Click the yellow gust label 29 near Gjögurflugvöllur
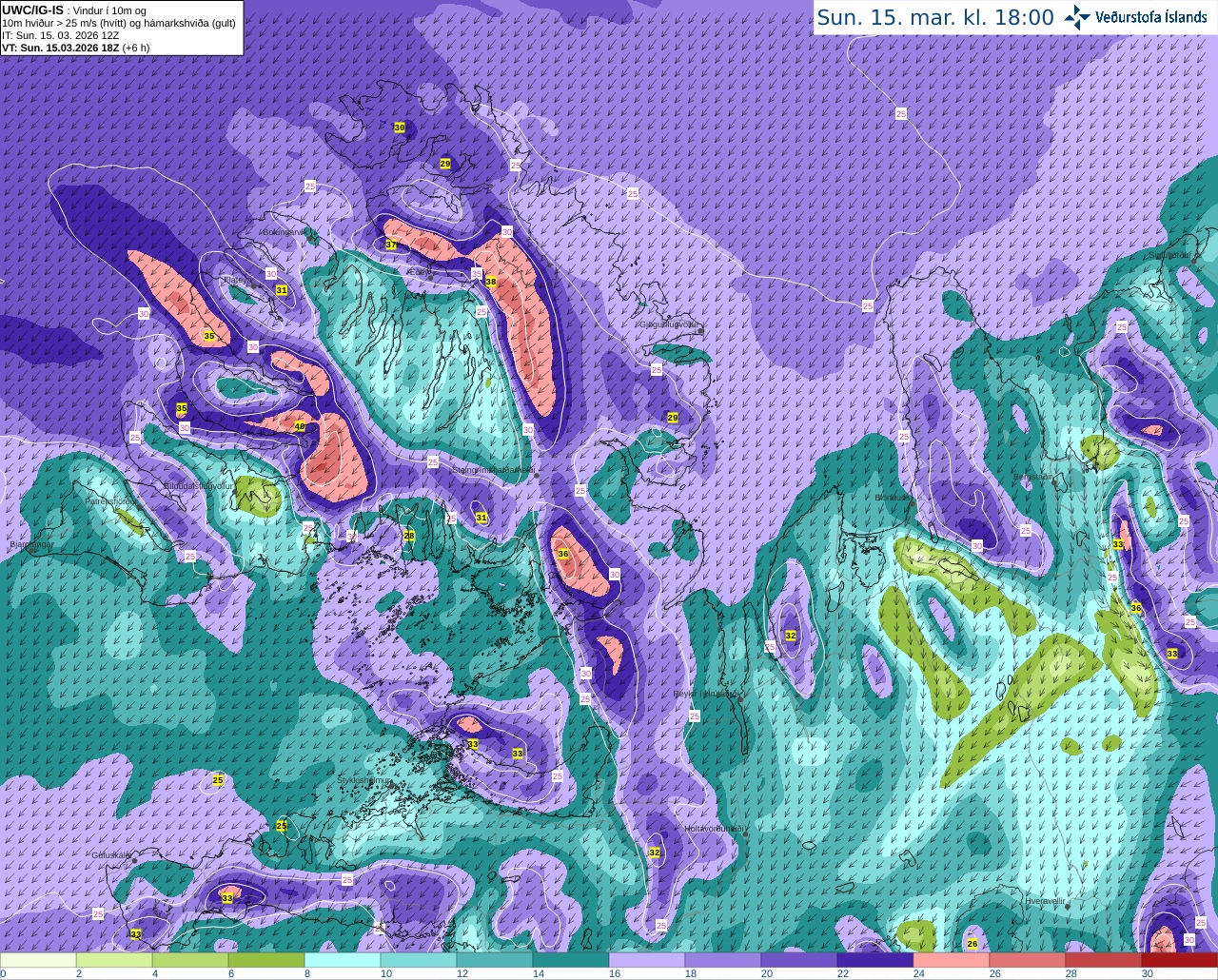 pyautogui.click(x=673, y=418)
